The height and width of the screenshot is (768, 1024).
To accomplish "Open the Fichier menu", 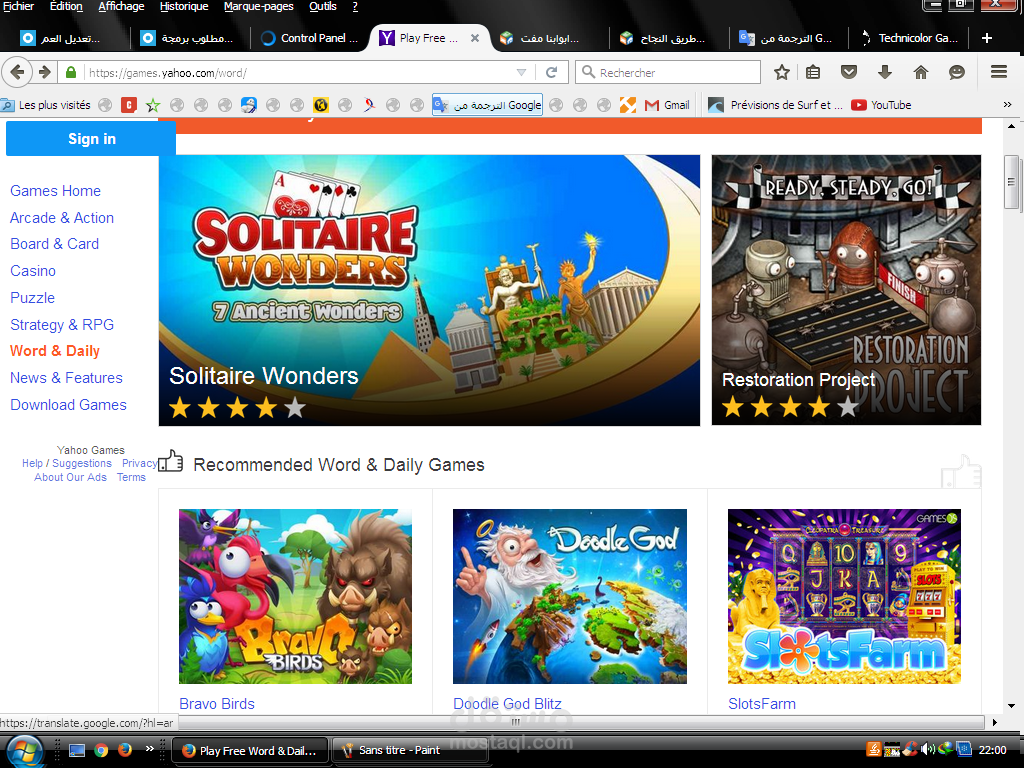I will click(x=18, y=7).
